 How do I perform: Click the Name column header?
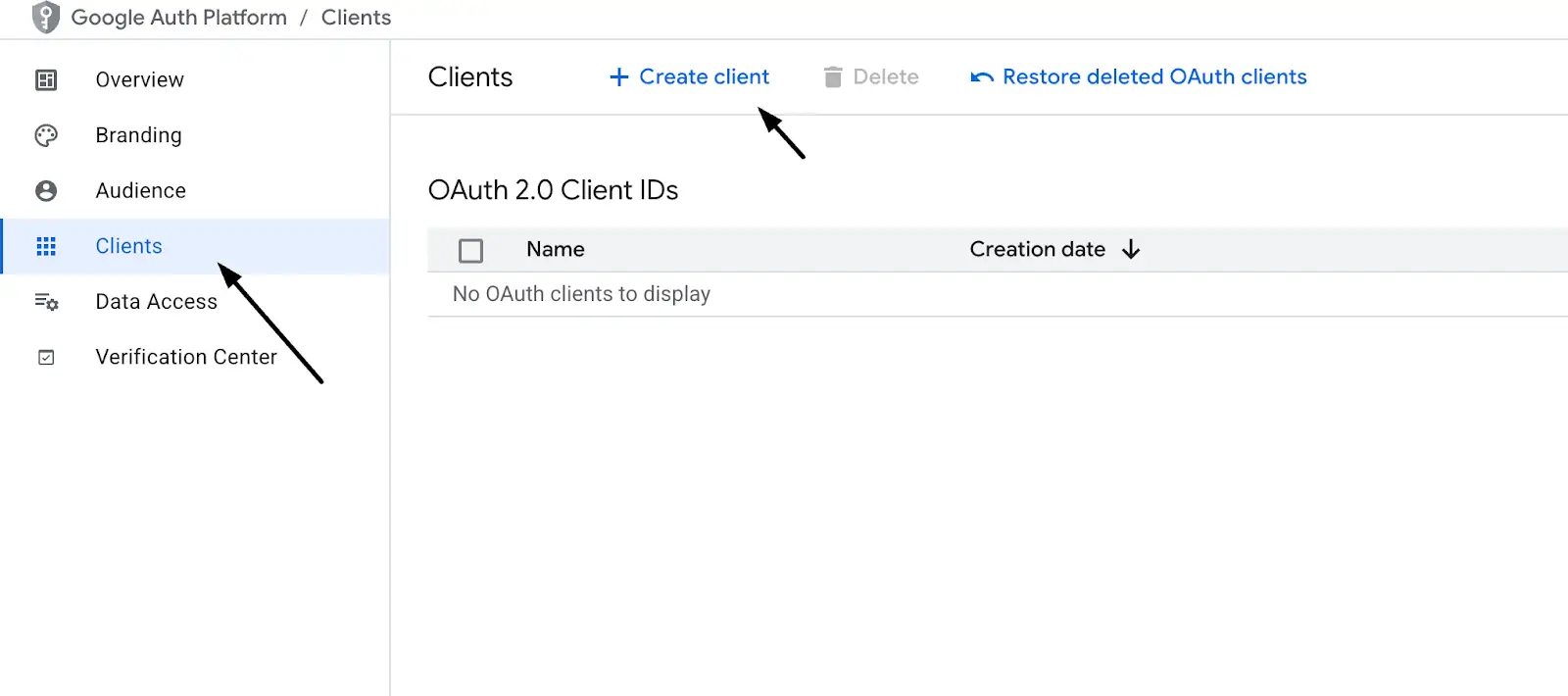click(x=556, y=249)
